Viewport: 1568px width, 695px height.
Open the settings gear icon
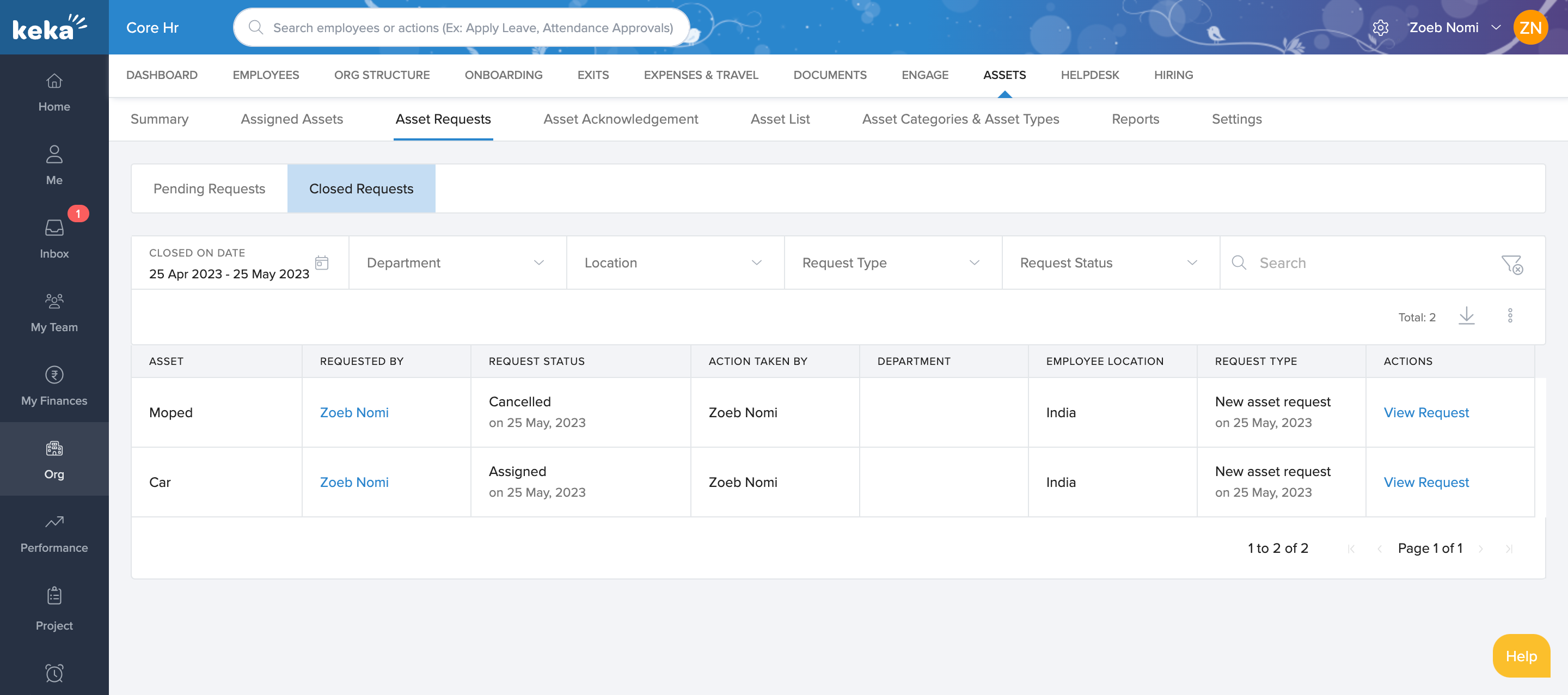(x=1380, y=28)
